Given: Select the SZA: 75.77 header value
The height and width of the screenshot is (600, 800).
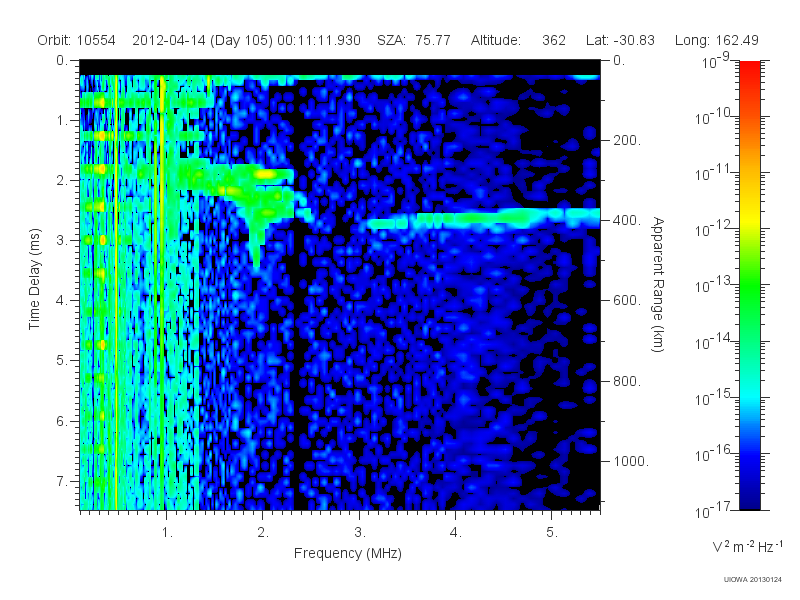Looking at the screenshot, I should pyautogui.click(x=414, y=40).
